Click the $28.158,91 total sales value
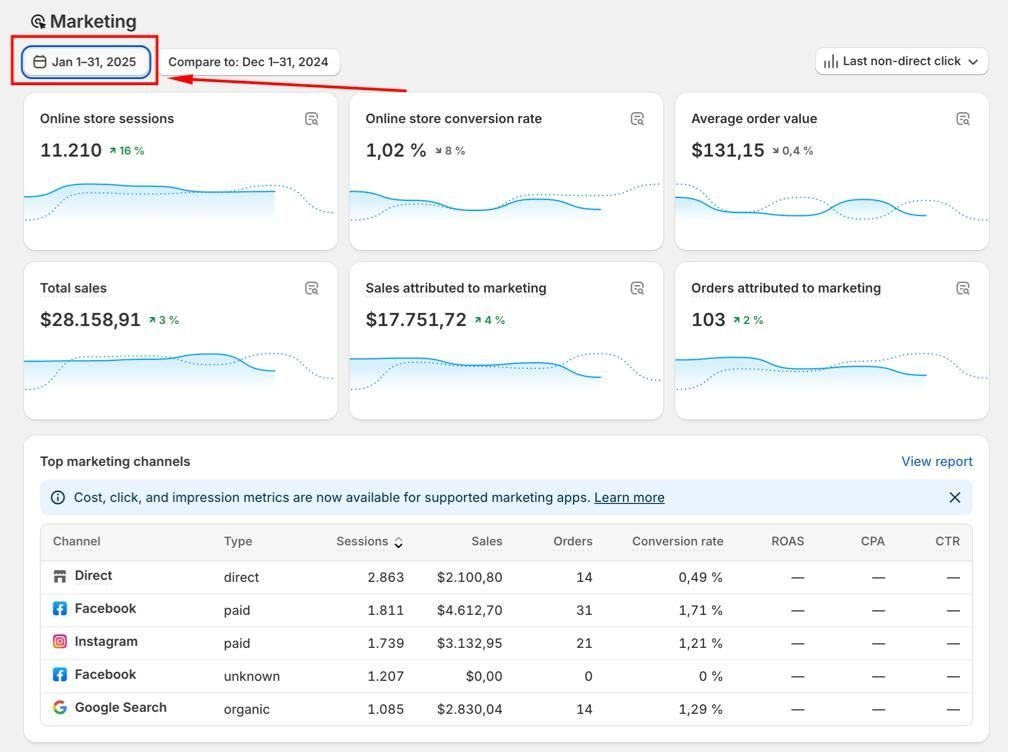The height and width of the screenshot is (752, 1009). (90, 320)
